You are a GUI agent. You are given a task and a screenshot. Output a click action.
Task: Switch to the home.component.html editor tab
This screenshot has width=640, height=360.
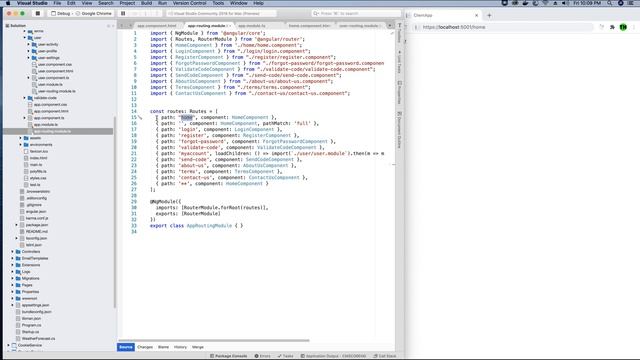tap(309, 26)
